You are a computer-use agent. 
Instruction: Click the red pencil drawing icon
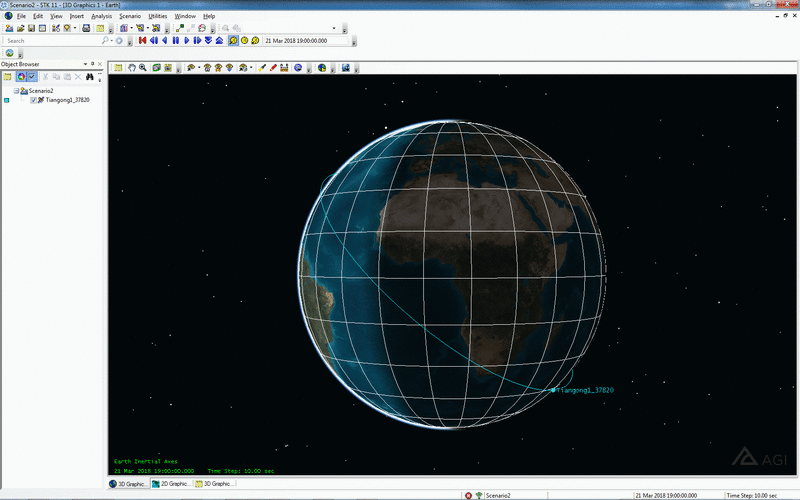pos(273,67)
